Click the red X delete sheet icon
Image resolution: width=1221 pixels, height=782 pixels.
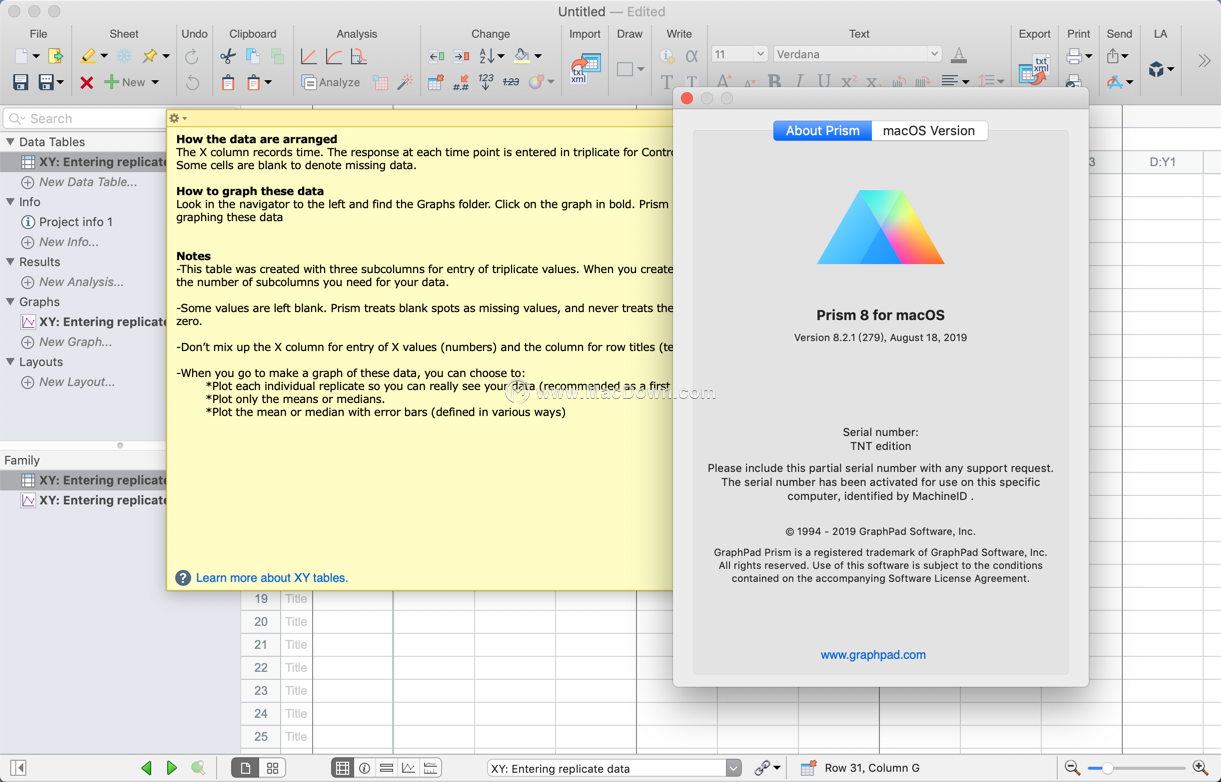click(x=87, y=82)
